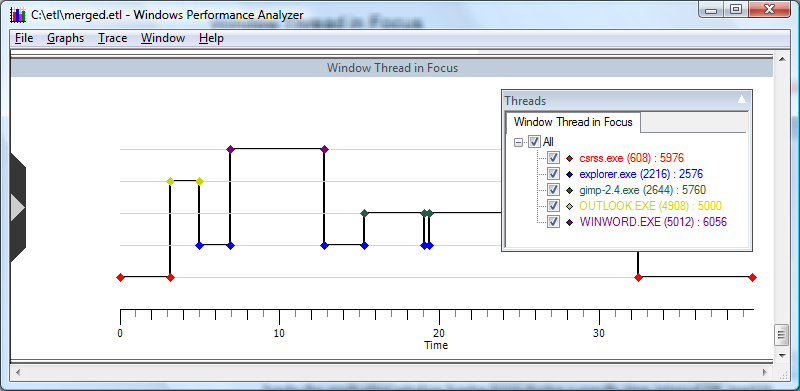Select gimp-2.4.exe (2644) : 5760 label

[643, 190]
